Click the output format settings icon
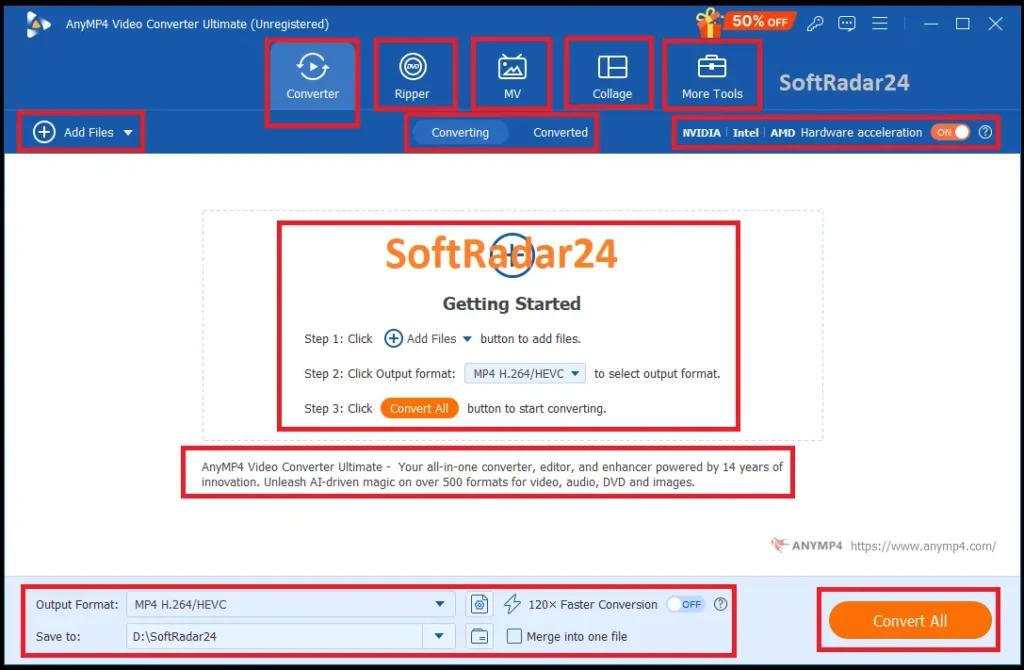 pos(480,604)
